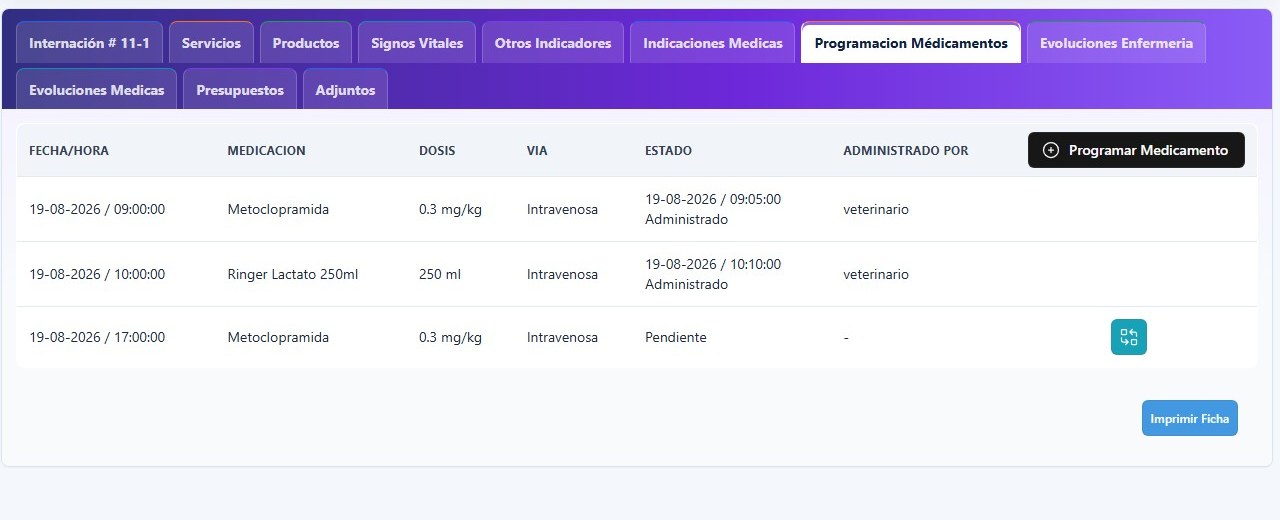Screen dimensions: 1280x520
Task: Click the ESTADO column header
Action: coord(668,151)
